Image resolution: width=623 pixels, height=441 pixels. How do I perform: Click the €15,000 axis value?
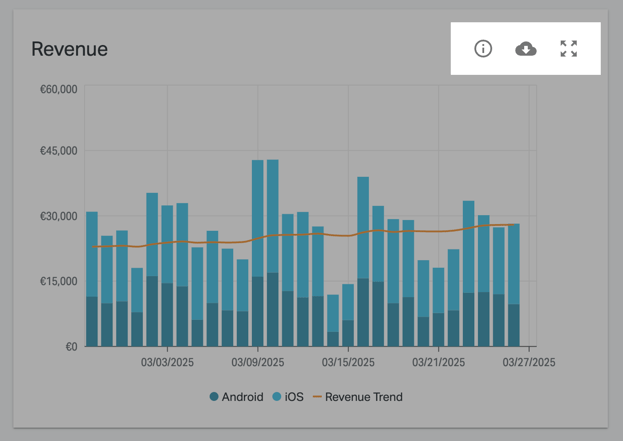[59, 281]
